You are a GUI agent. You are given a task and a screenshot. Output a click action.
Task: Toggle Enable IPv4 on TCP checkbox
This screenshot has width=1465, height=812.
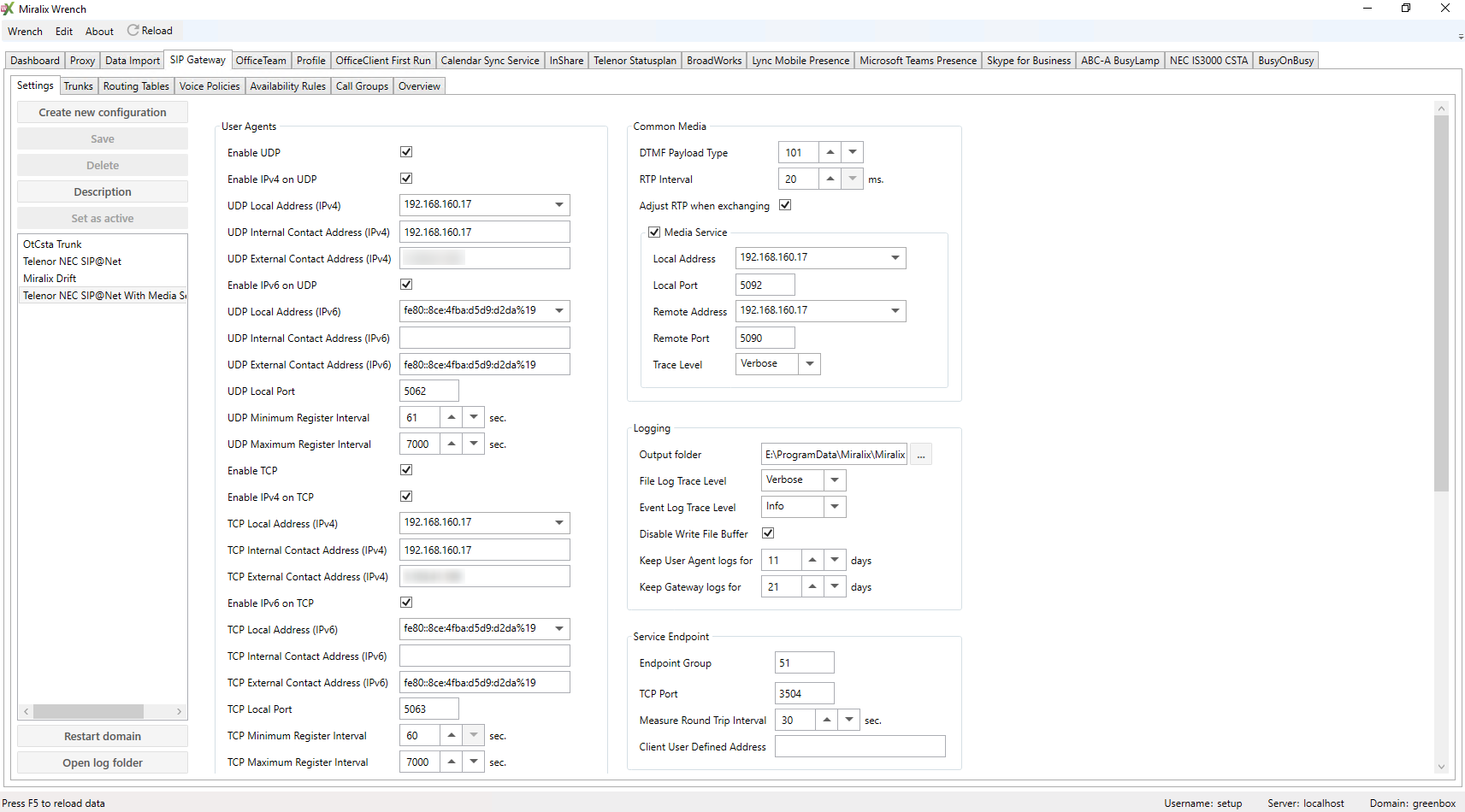[x=406, y=497]
